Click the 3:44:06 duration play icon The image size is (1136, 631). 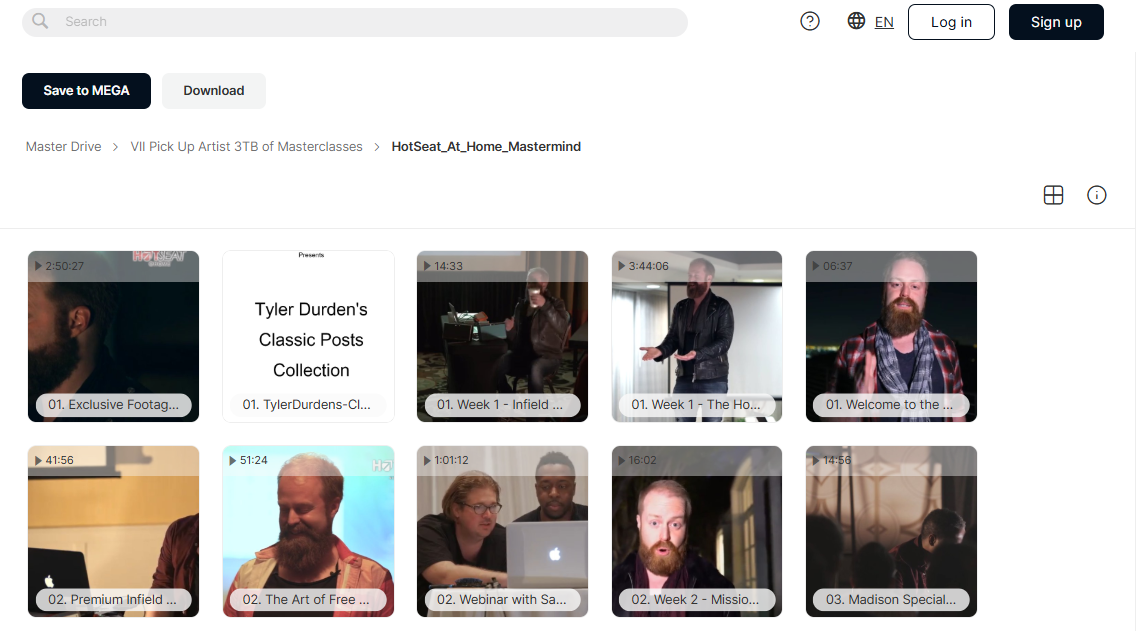[622, 266]
